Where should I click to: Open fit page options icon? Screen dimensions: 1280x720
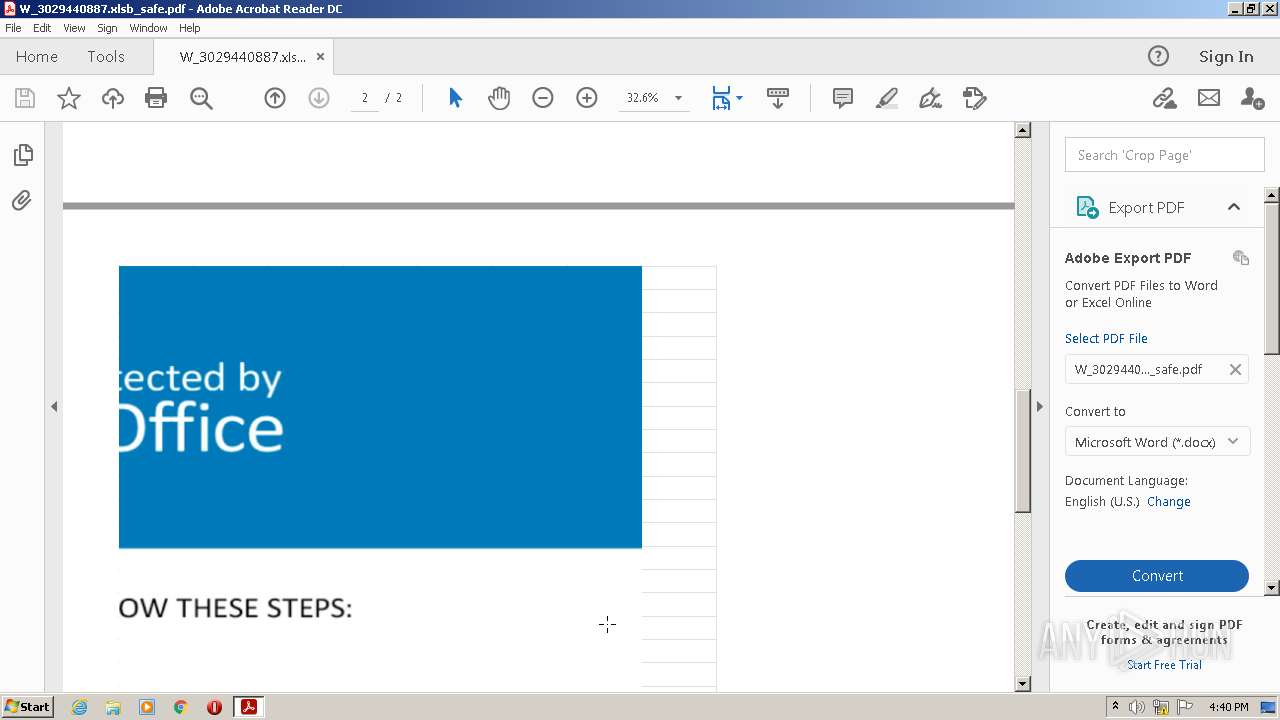(x=726, y=98)
